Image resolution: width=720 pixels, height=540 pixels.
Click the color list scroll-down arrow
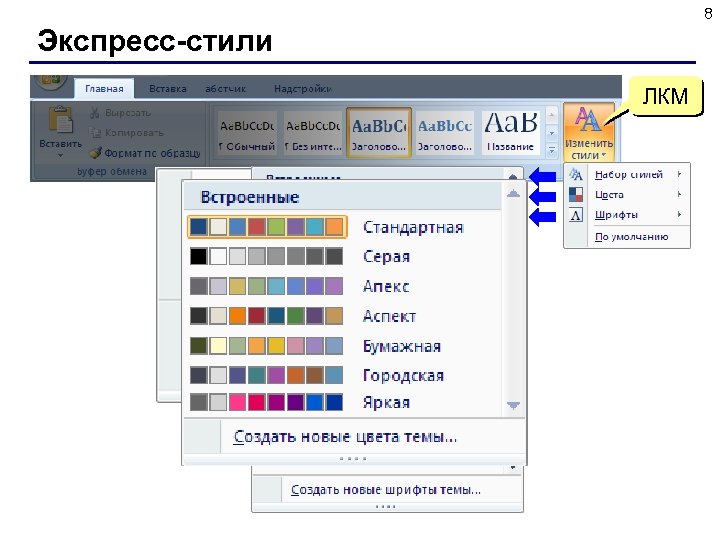tap(513, 405)
